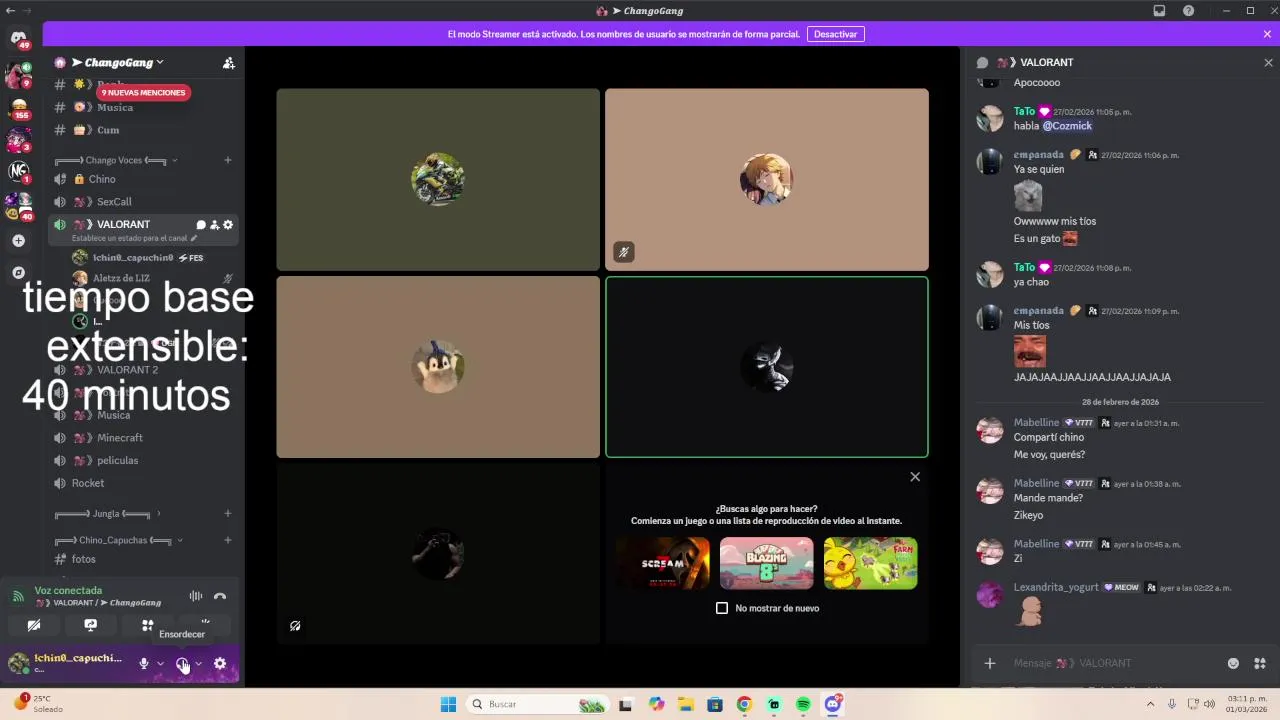This screenshot has height=720, width=1280.
Task: Invite people icon beside ChangoGang header
Action: (229, 63)
